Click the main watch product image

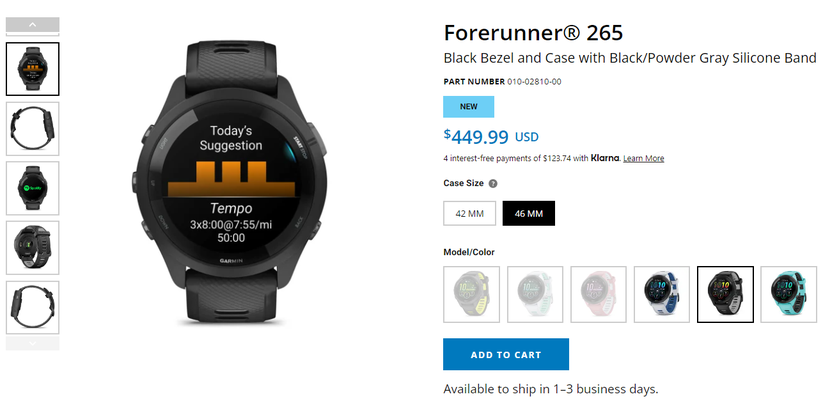(231, 183)
